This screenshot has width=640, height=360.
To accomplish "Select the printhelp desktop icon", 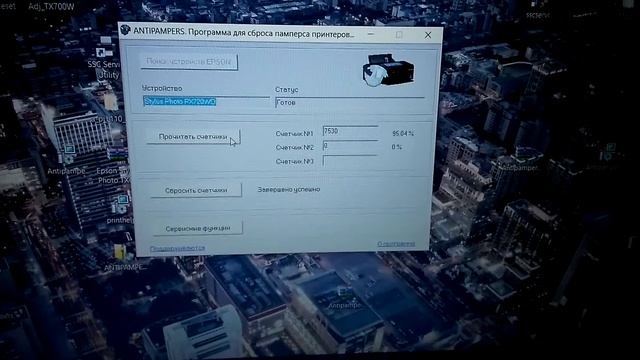I will click(120, 209).
